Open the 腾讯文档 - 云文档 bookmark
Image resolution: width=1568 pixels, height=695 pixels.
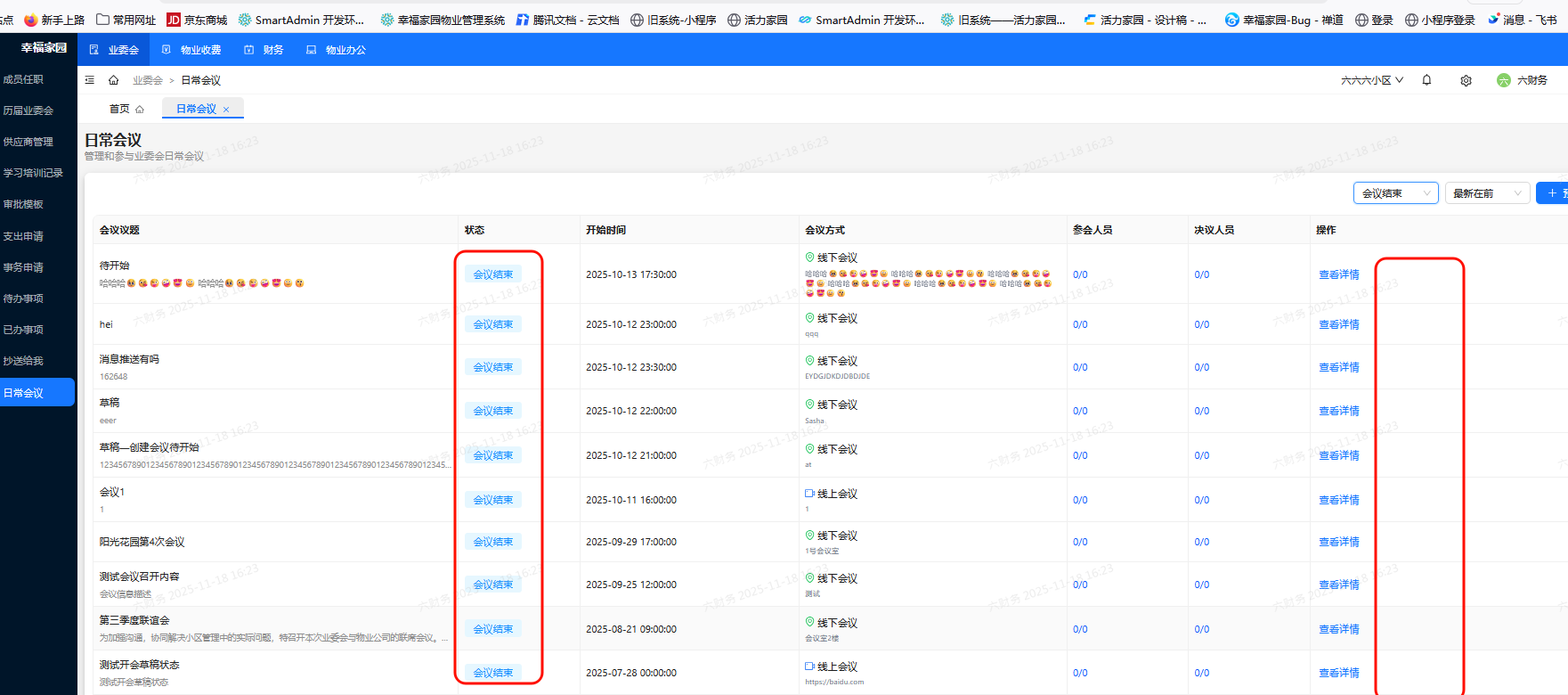tap(567, 20)
